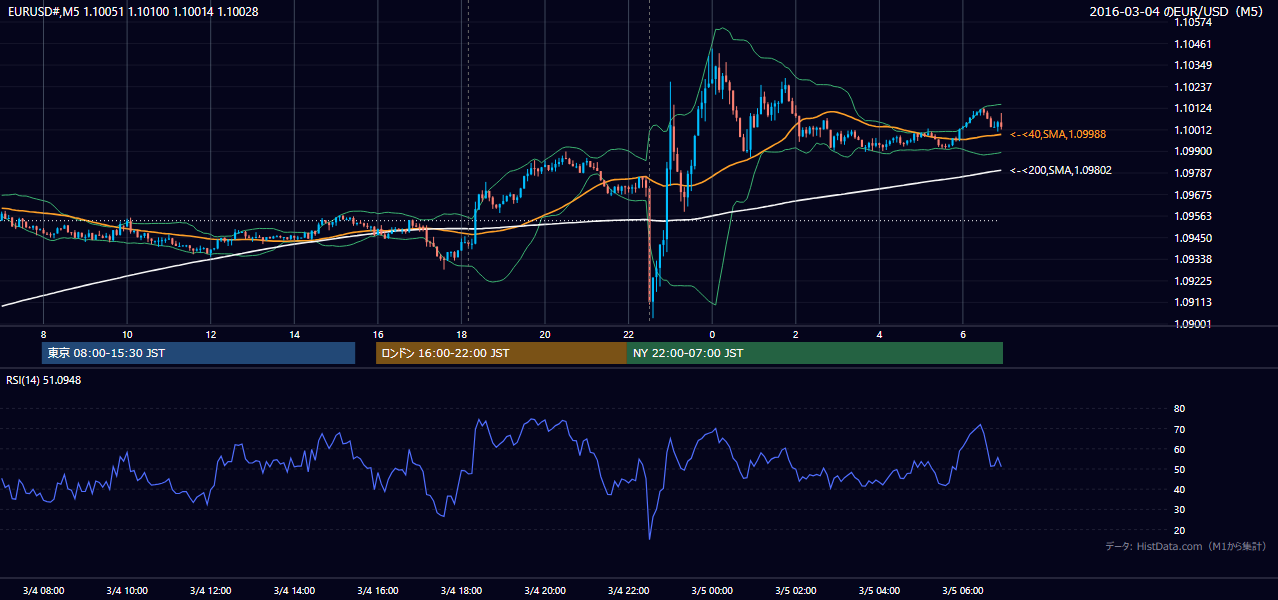Click the EURUSD#,M5 price header text

click(x=132, y=11)
